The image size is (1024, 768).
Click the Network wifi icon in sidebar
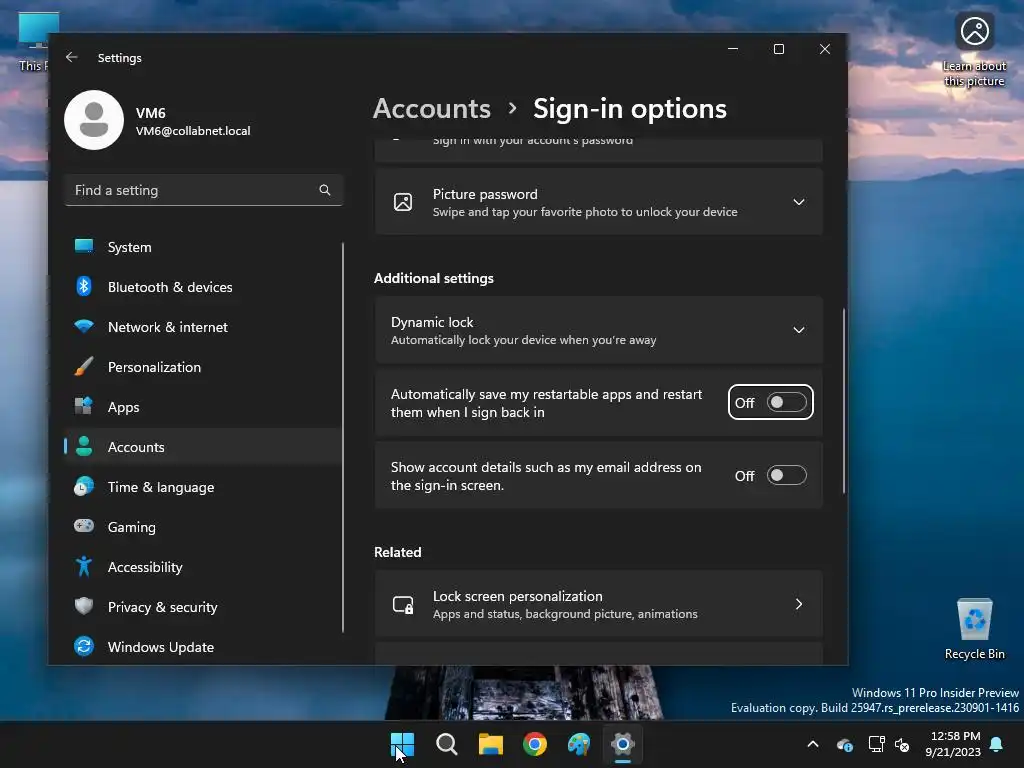[x=84, y=326]
